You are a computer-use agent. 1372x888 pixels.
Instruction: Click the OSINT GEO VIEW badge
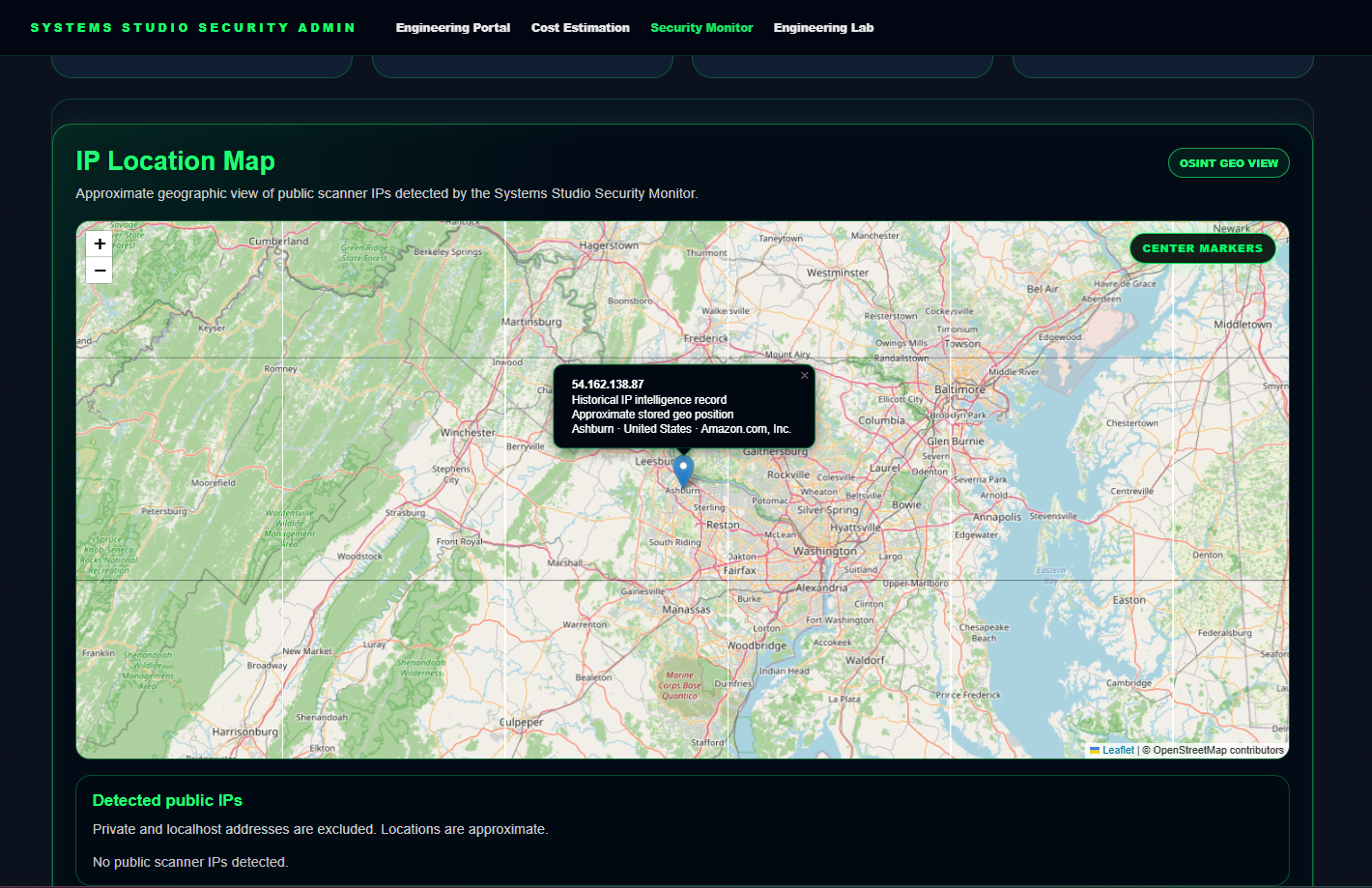pos(1229,163)
